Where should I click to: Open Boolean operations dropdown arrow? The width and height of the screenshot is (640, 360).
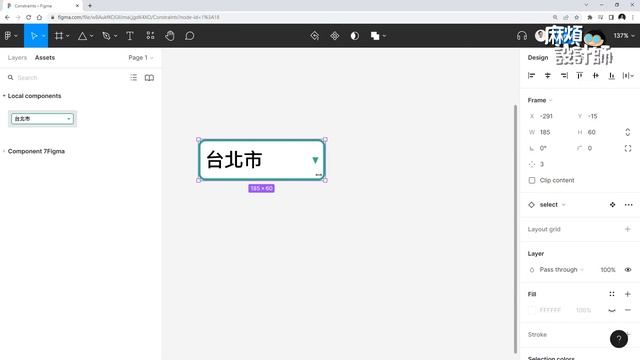pos(384,36)
